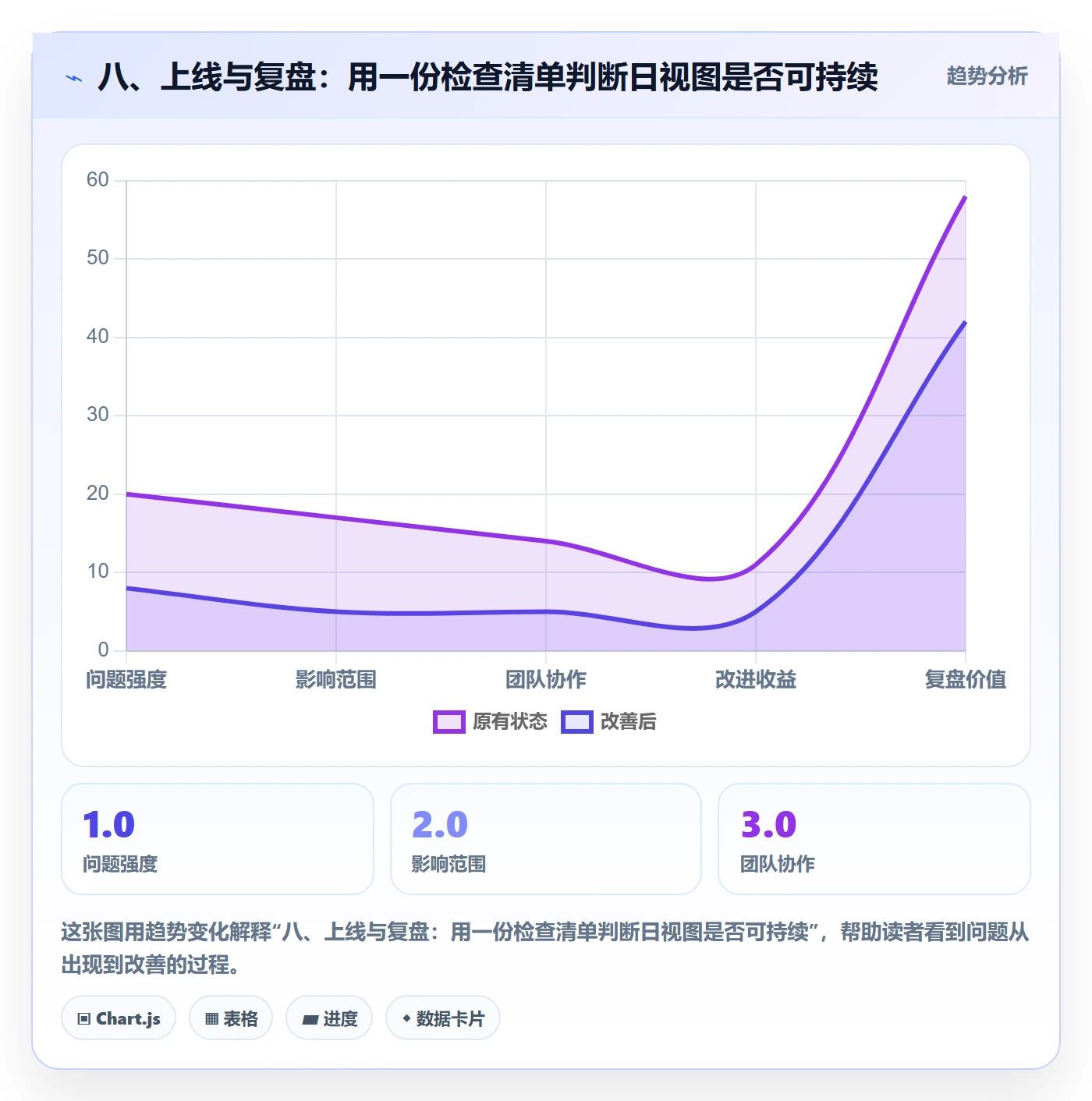Select the 表格 tag
1092x1101 pixels.
pos(231,1018)
